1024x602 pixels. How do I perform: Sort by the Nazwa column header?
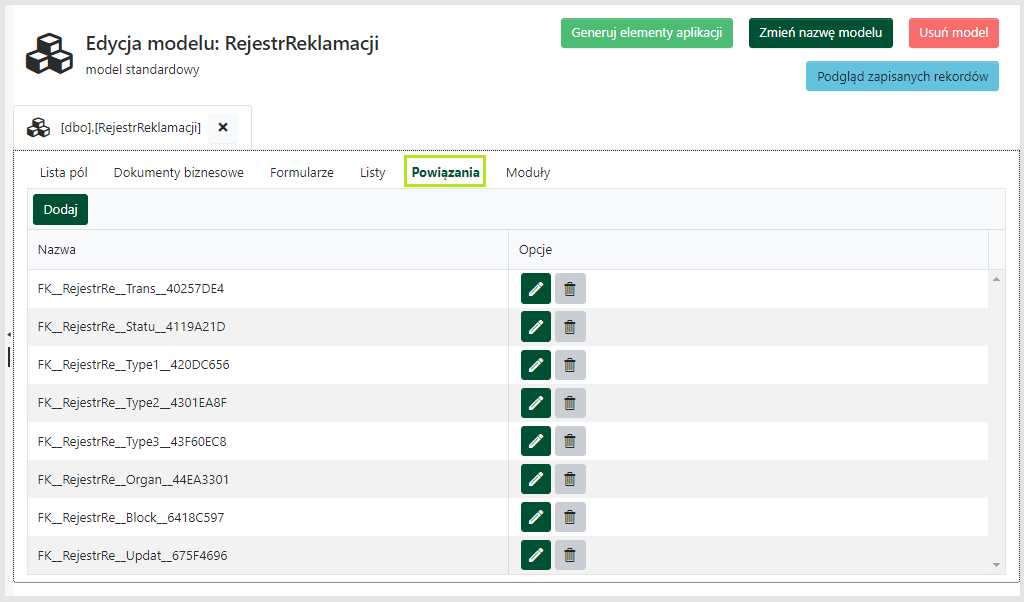57,250
